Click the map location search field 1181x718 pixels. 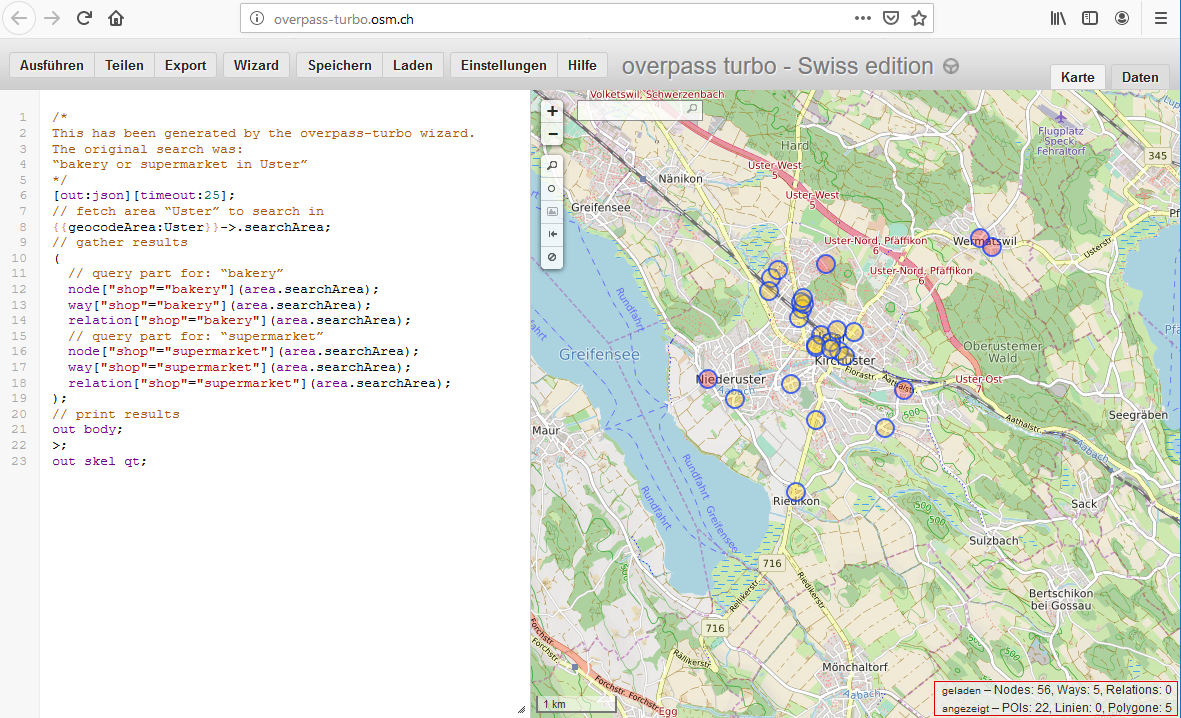tap(632, 110)
